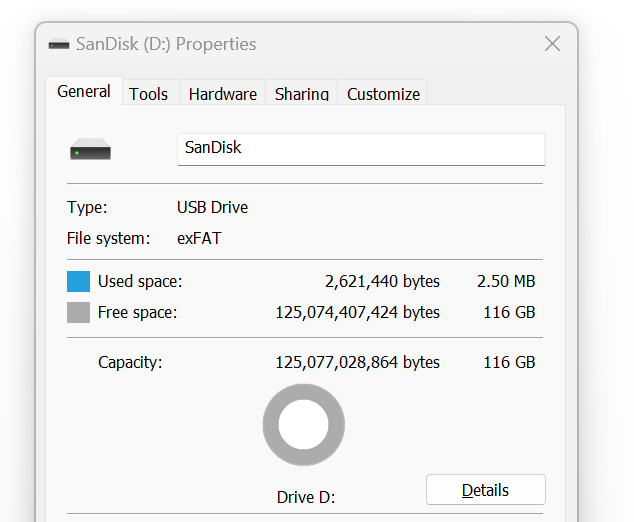Click the blue Used space color swatch
Image resolution: width=634 pixels, height=522 pixels.
pyautogui.click(x=78, y=281)
